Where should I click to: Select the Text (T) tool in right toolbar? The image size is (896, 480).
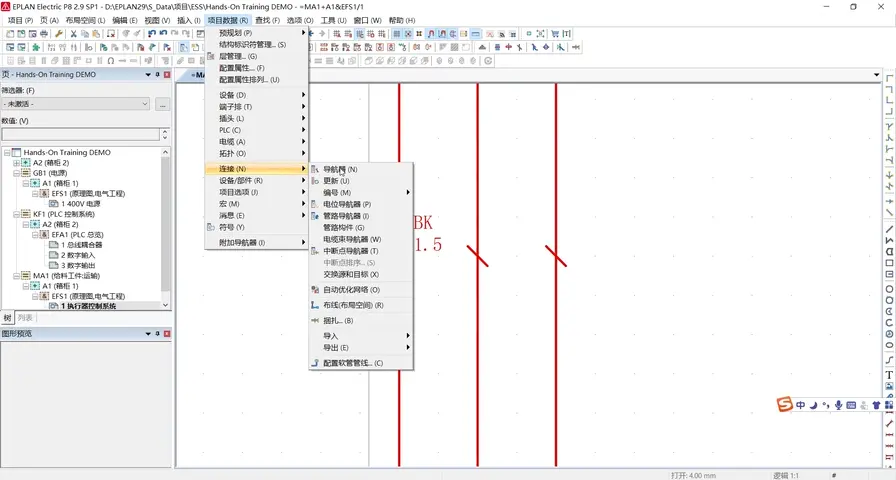890,375
